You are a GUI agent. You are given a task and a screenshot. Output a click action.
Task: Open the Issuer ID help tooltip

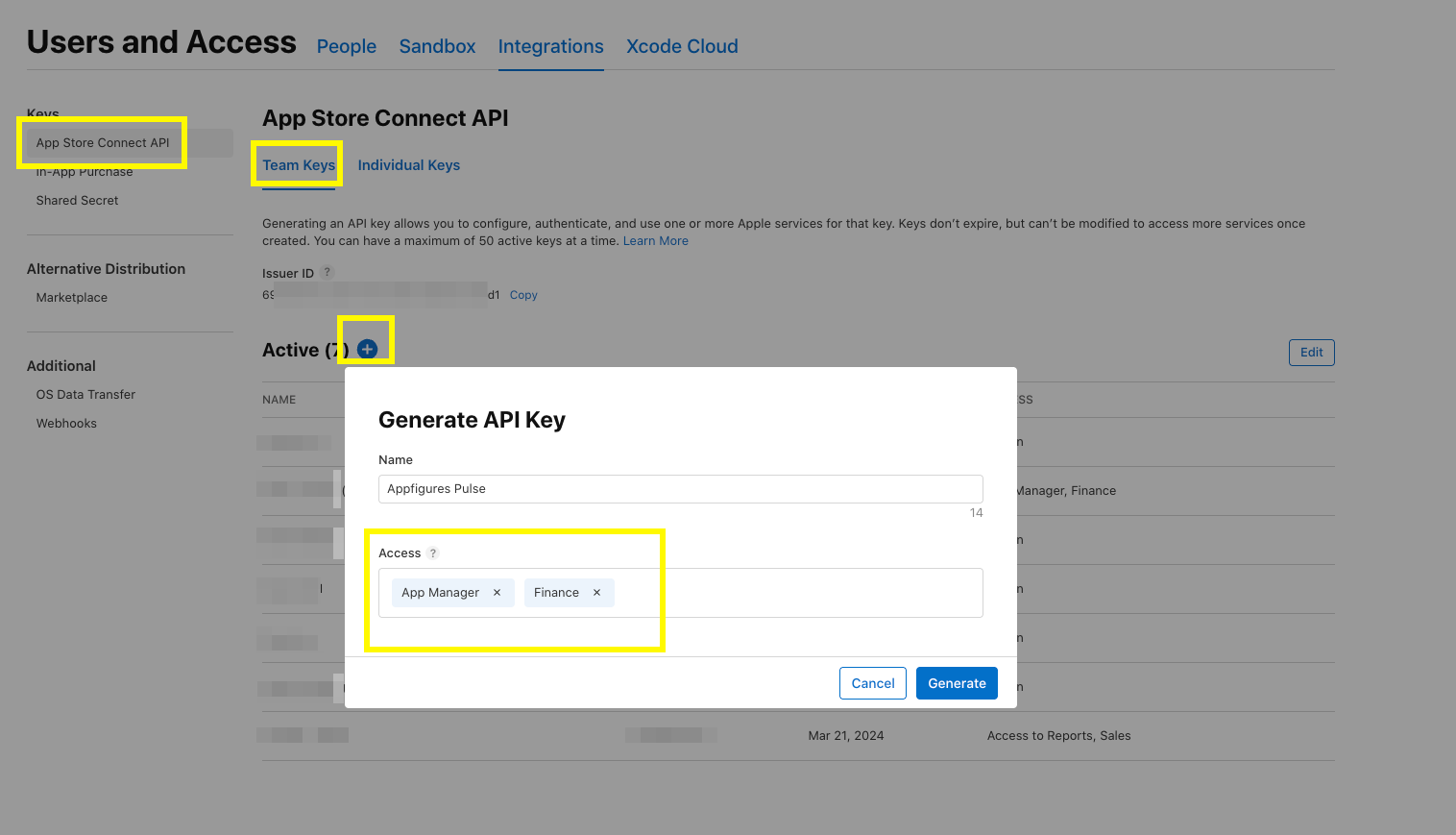[x=327, y=272]
